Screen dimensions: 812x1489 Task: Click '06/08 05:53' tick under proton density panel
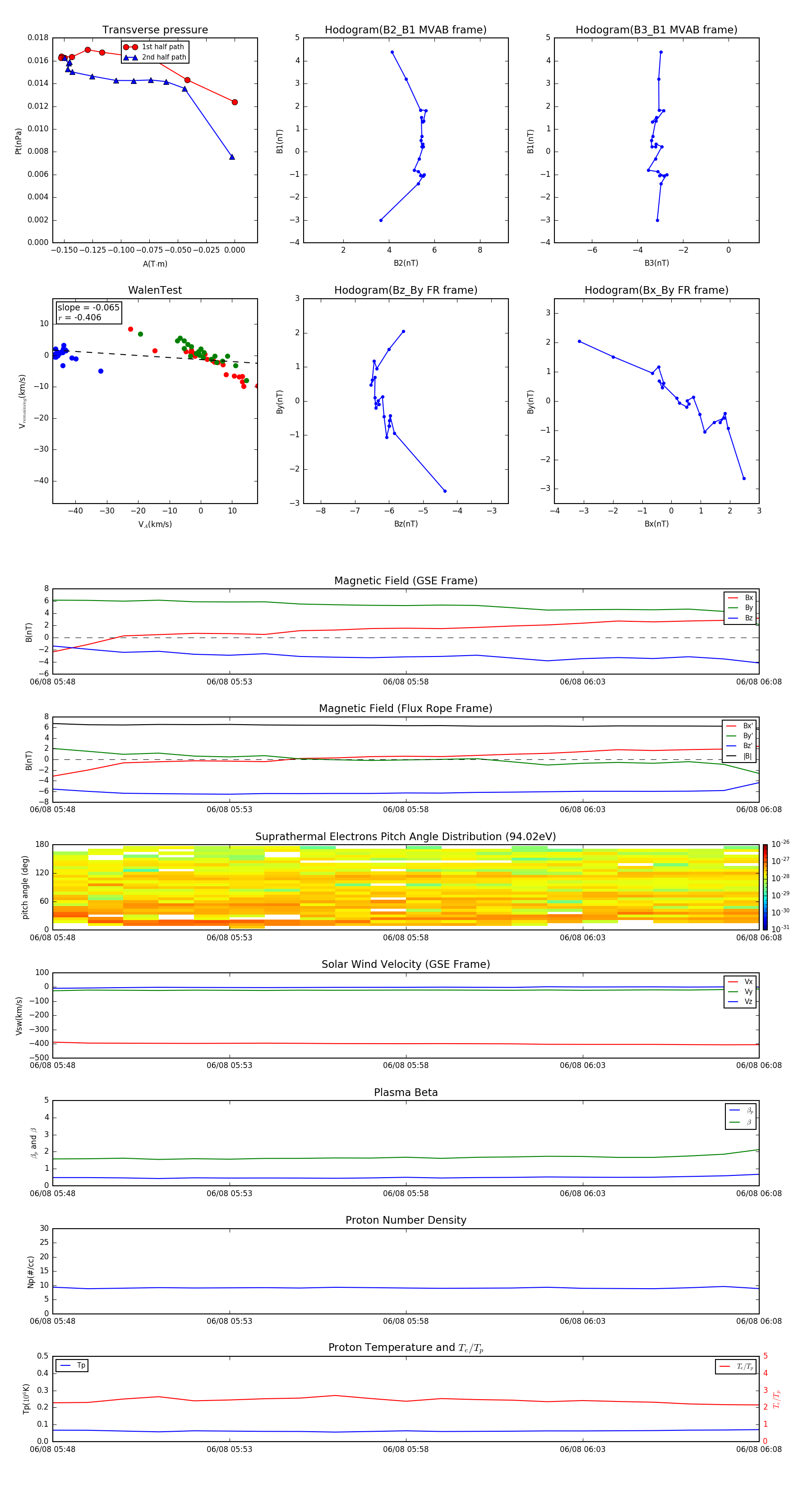pos(230,1321)
